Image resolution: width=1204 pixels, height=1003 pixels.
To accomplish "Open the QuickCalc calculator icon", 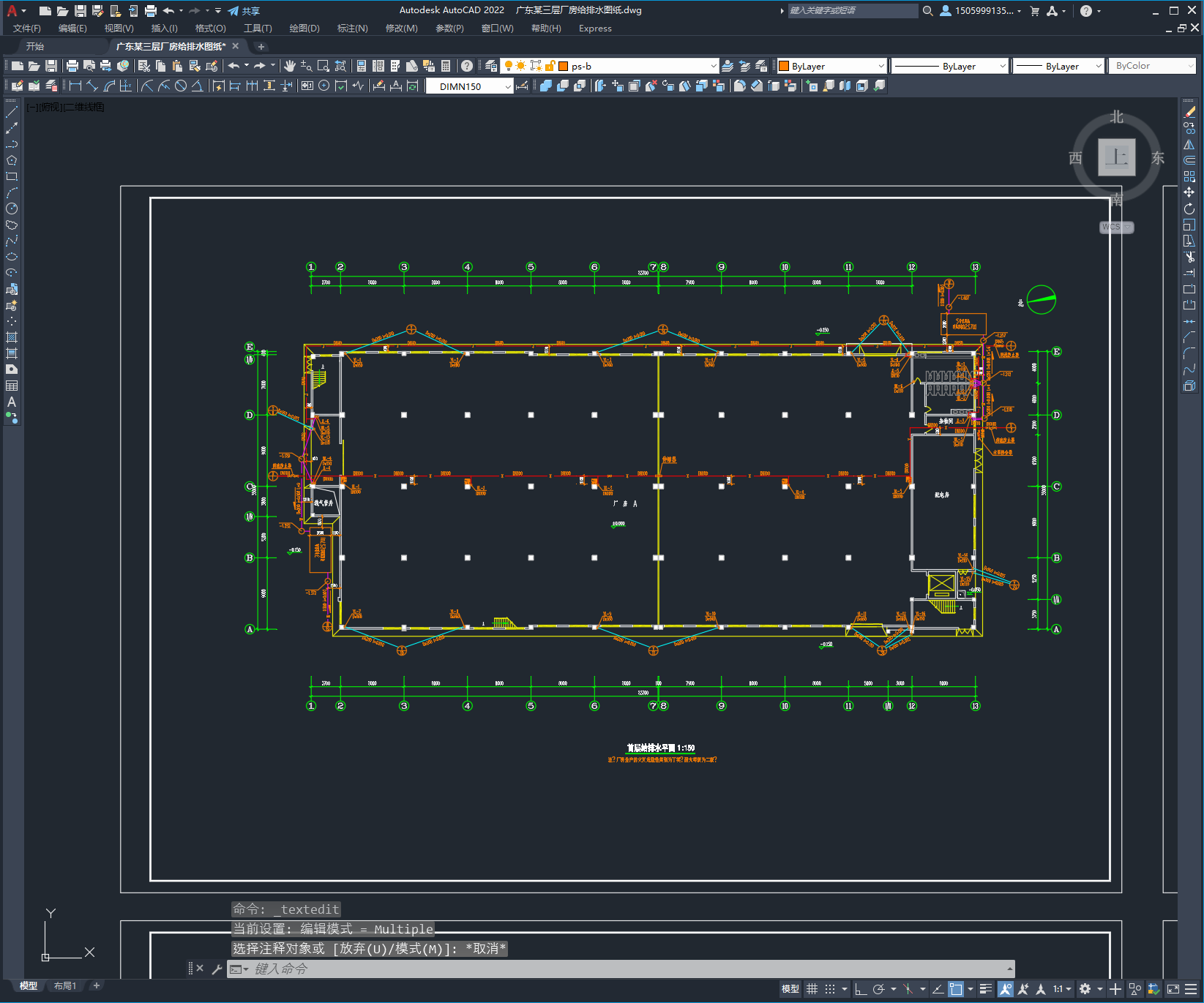I will (446, 66).
